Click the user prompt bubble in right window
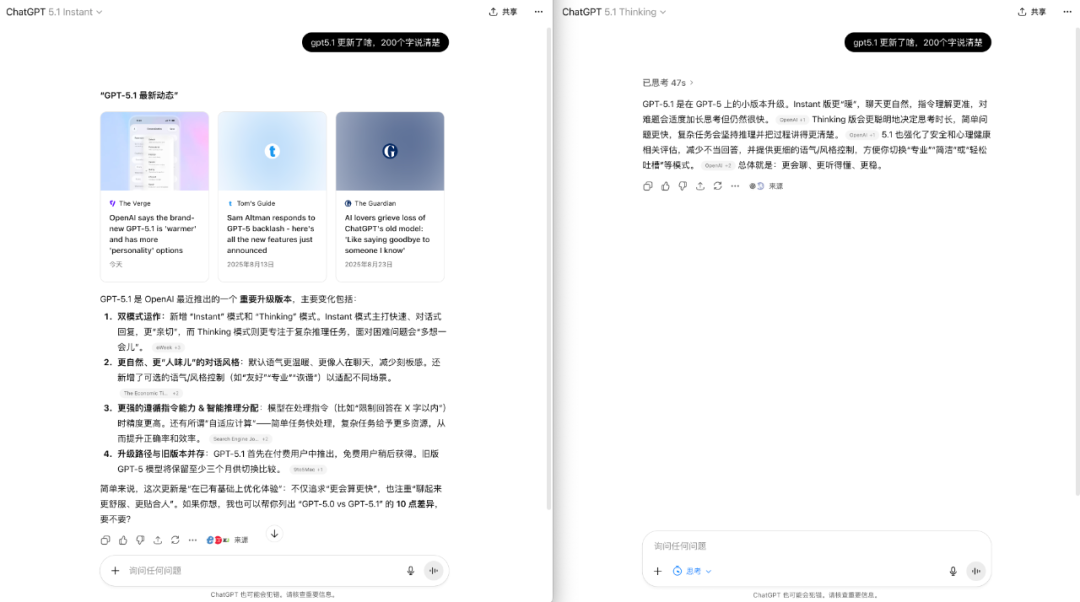1080x602 pixels. (917, 43)
